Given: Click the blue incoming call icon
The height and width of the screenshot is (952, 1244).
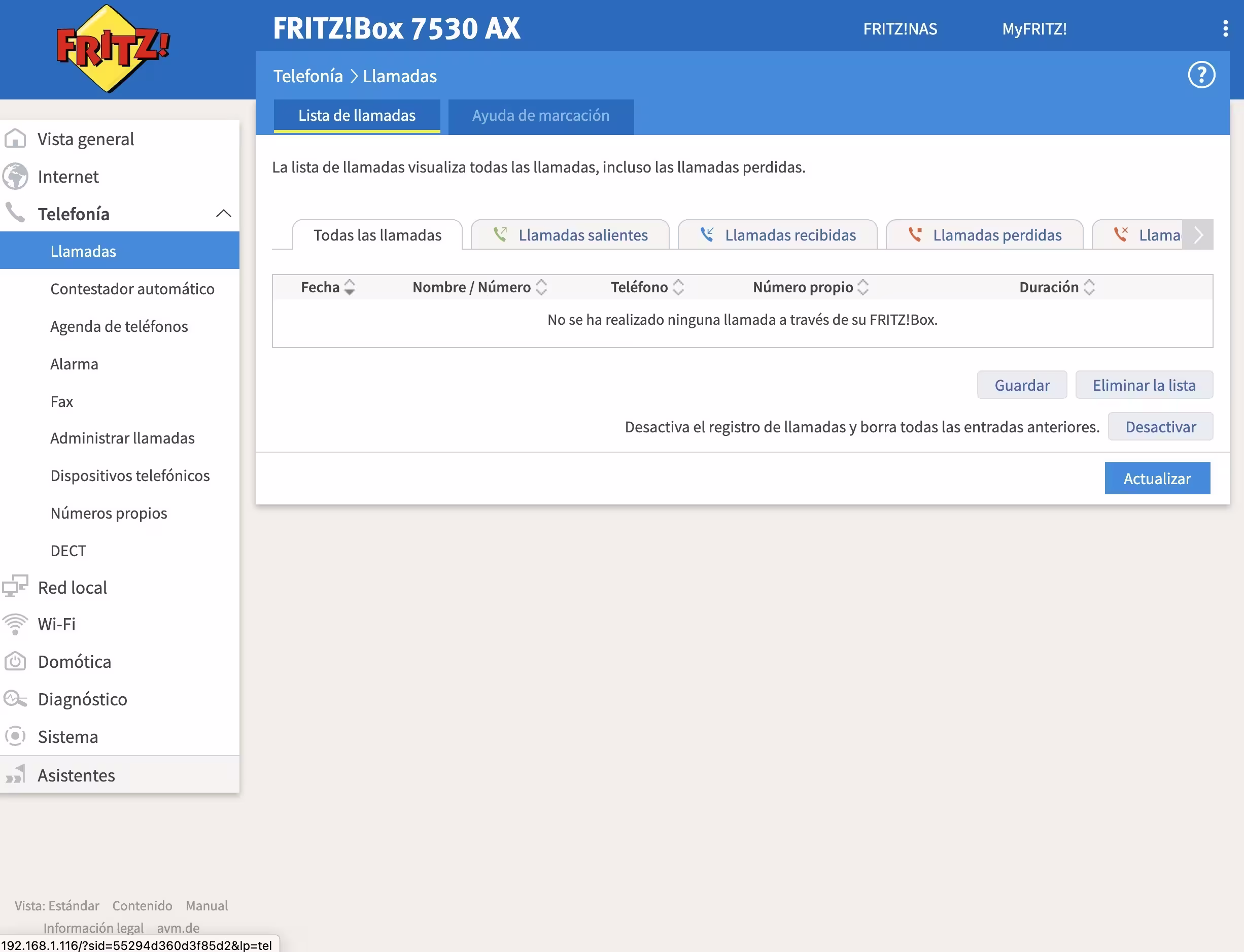Looking at the screenshot, I should pos(707,234).
